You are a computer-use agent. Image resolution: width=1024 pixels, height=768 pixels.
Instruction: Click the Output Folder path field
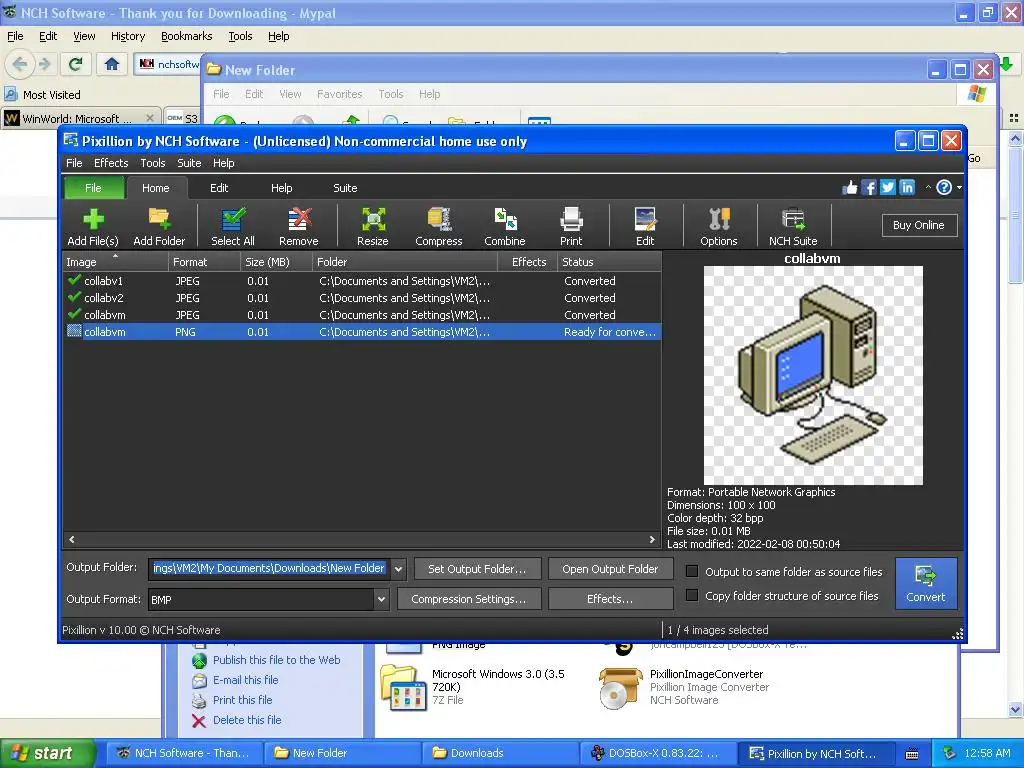(x=269, y=569)
